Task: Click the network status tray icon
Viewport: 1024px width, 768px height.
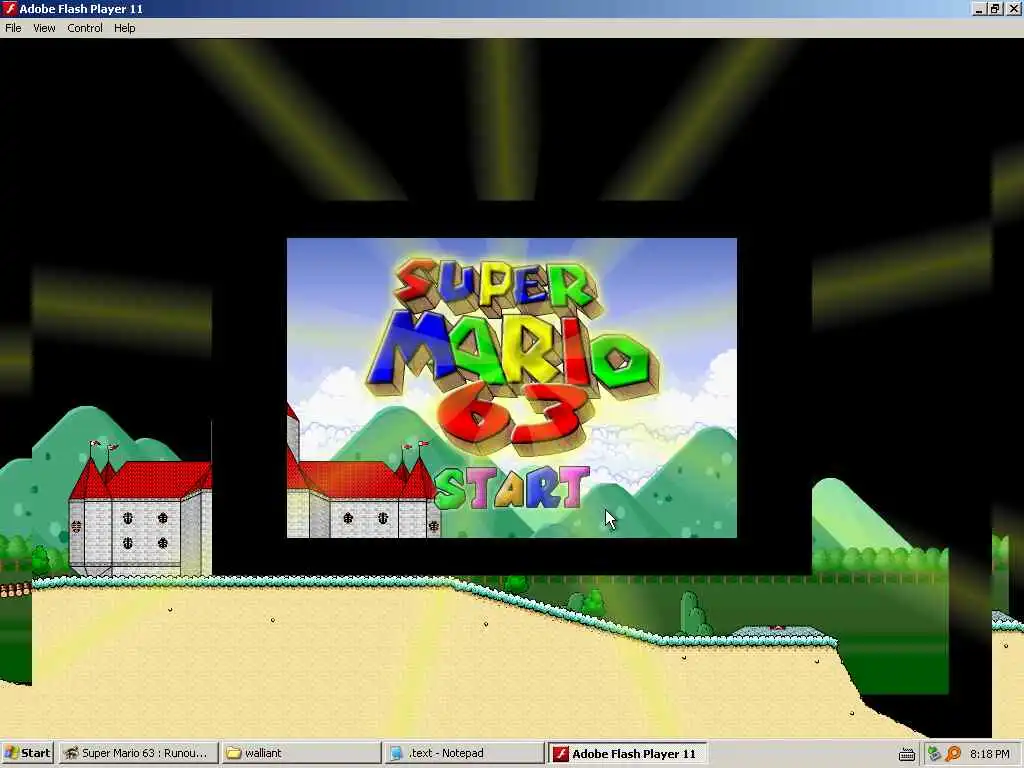Action: click(934, 754)
